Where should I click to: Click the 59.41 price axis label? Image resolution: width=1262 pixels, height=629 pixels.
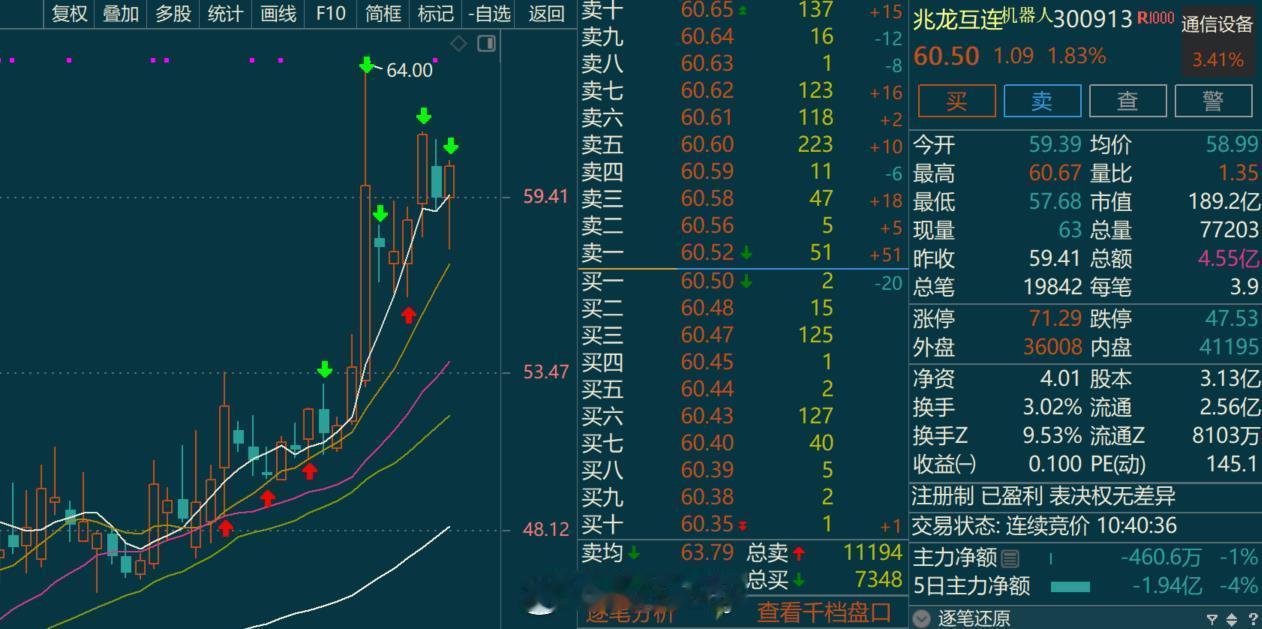[x=546, y=196]
